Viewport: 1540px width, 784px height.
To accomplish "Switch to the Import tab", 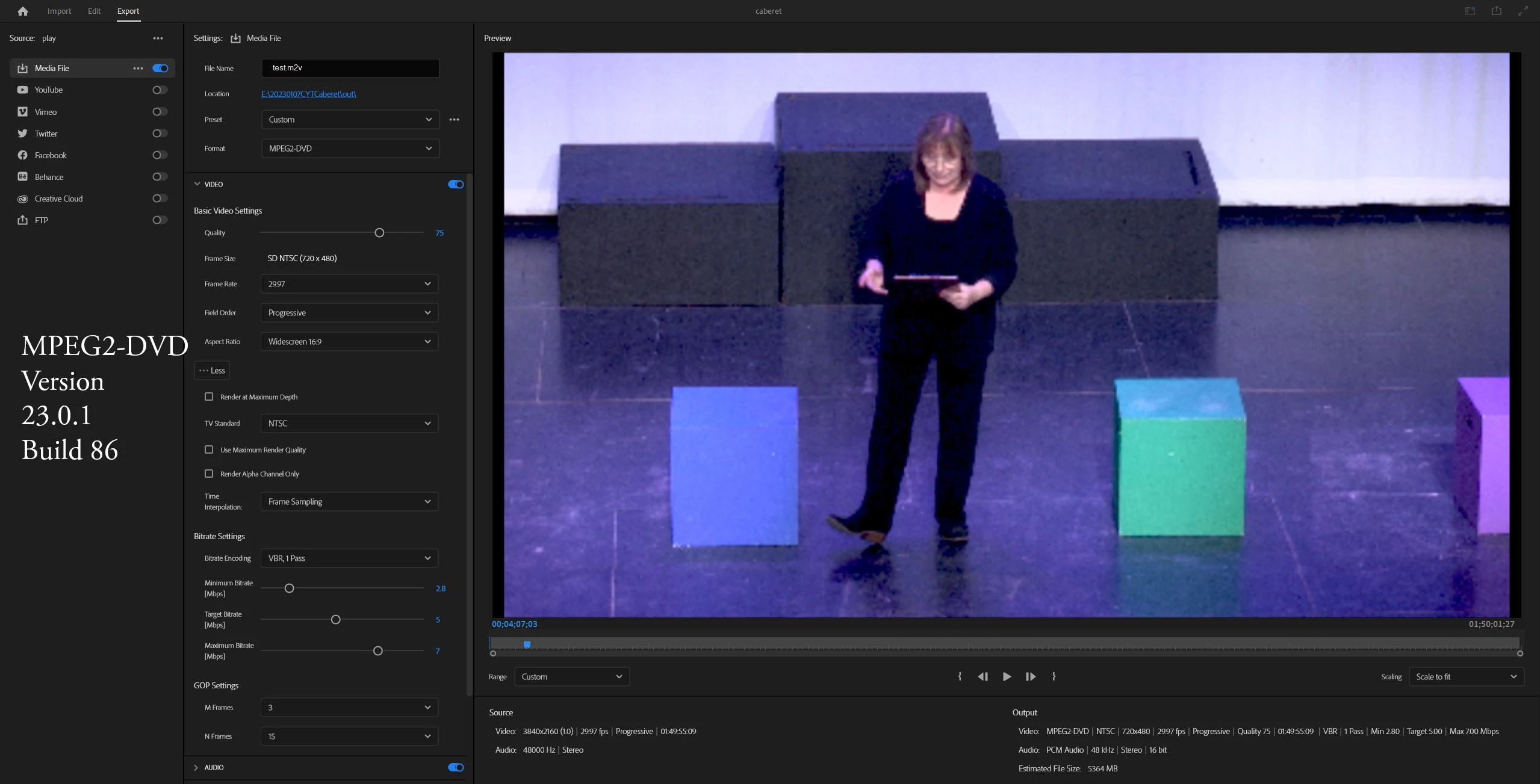I will [x=59, y=11].
